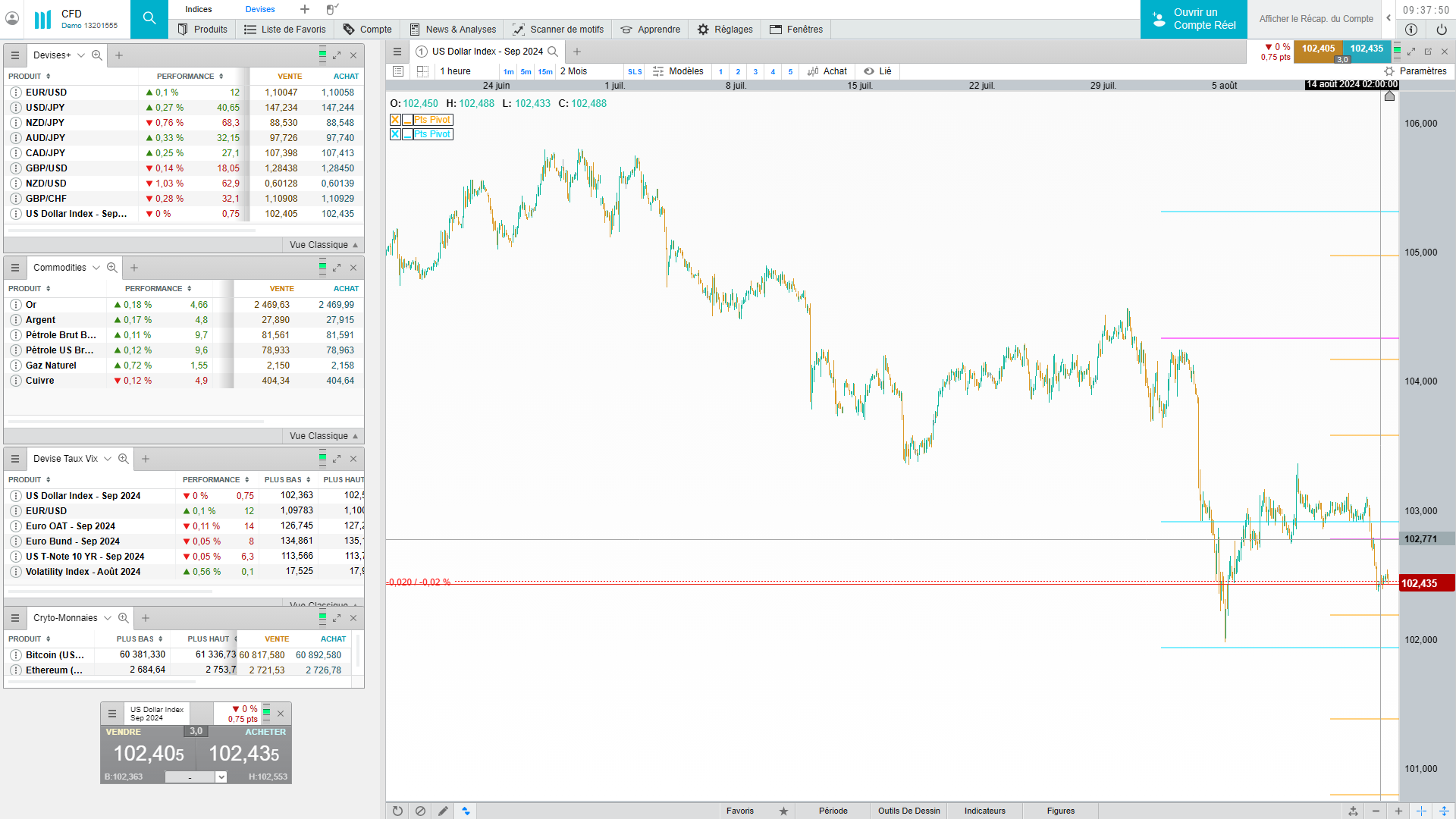Open the SLS button in the chart toolbar
The height and width of the screenshot is (819, 1456).
pos(635,71)
